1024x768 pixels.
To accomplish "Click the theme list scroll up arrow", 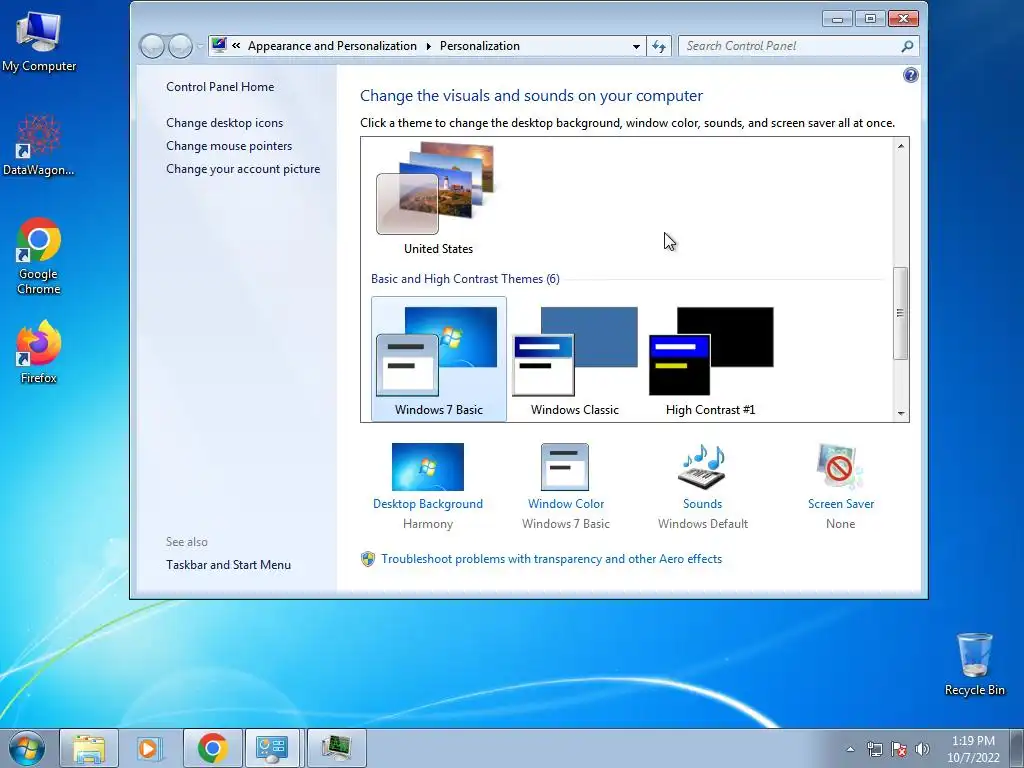I will point(901,146).
